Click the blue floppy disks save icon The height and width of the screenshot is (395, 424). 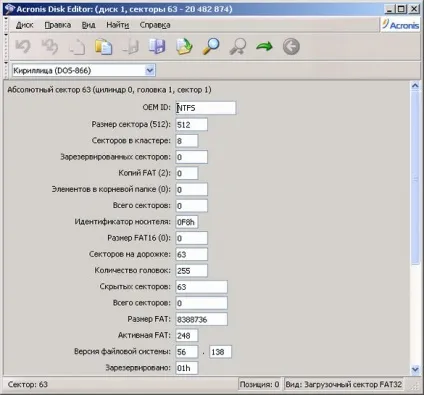[x=157, y=46]
